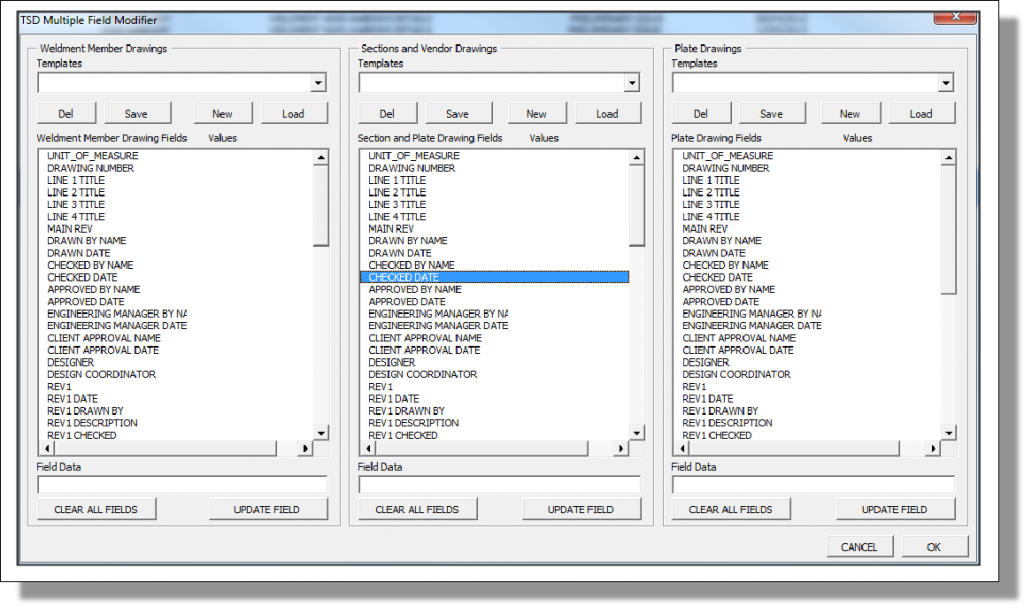Open the Weldment Member Drawings Templates dropdown
Viewport: 1024px width, 606px height.
(x=319, y=82)
